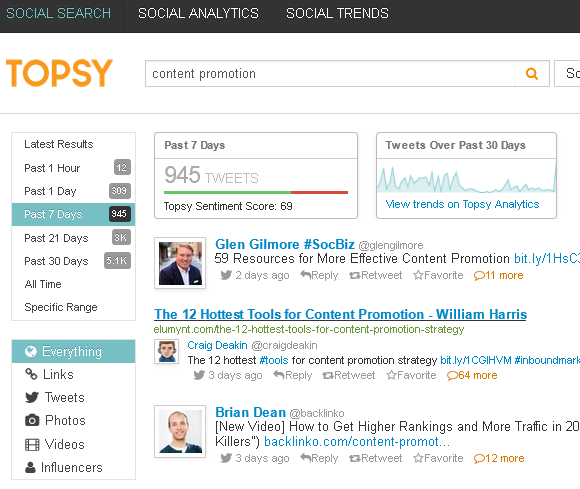Filter results by Past 21 Days
Image resolution: width=580 pixels, height=489 pixels.
(x=74, y=238)
